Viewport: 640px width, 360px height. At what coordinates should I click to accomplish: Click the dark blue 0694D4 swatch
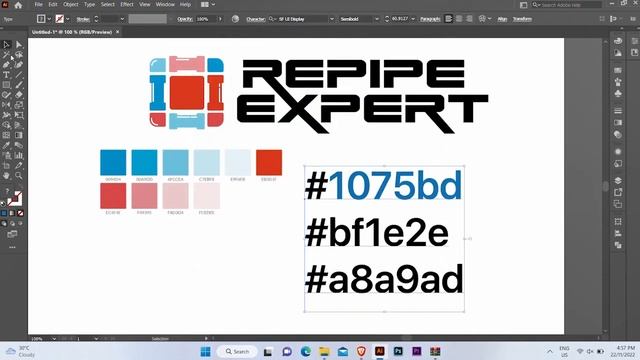tap(113, 162)
